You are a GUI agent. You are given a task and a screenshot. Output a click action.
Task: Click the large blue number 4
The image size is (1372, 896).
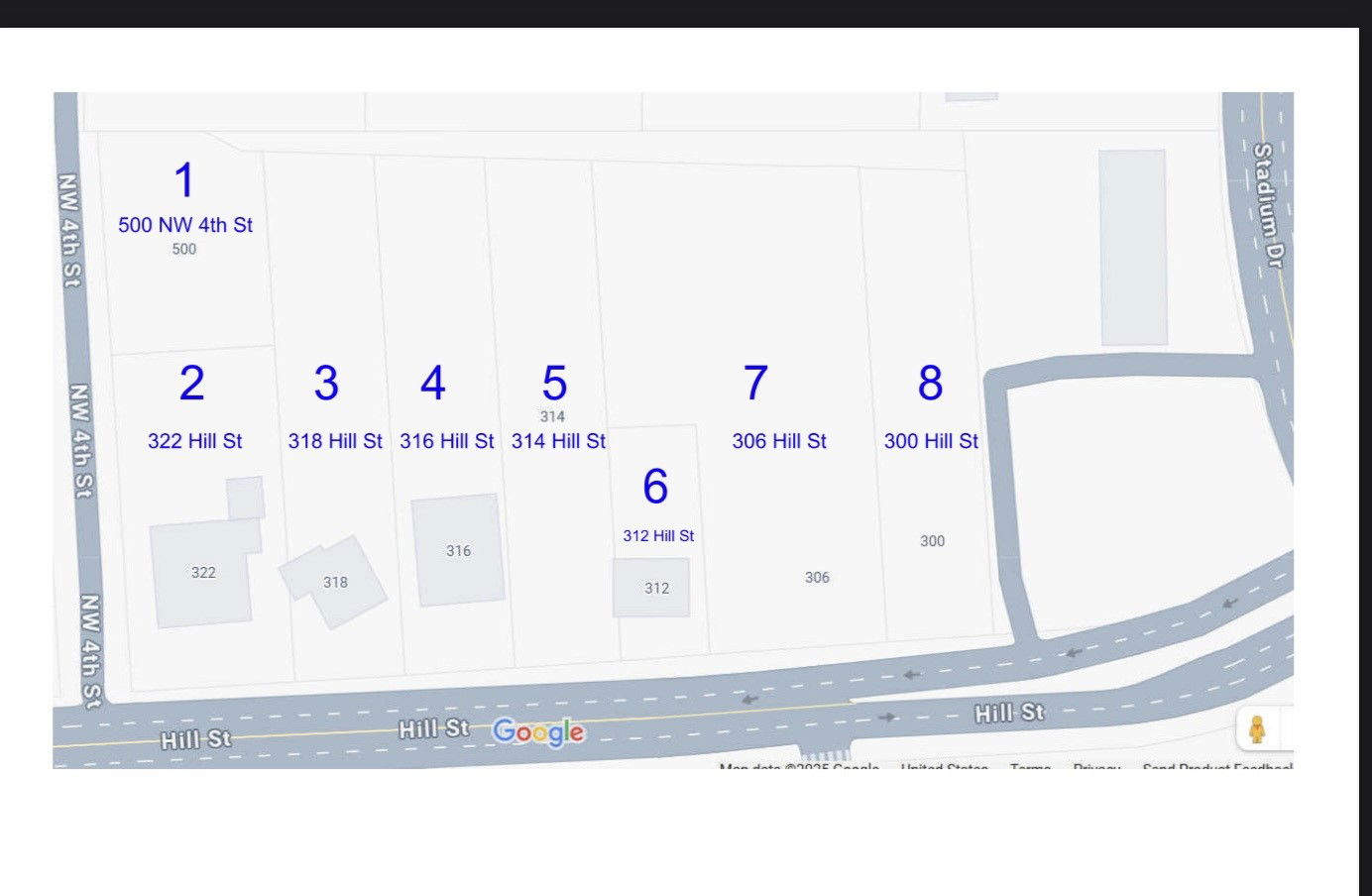433,383
